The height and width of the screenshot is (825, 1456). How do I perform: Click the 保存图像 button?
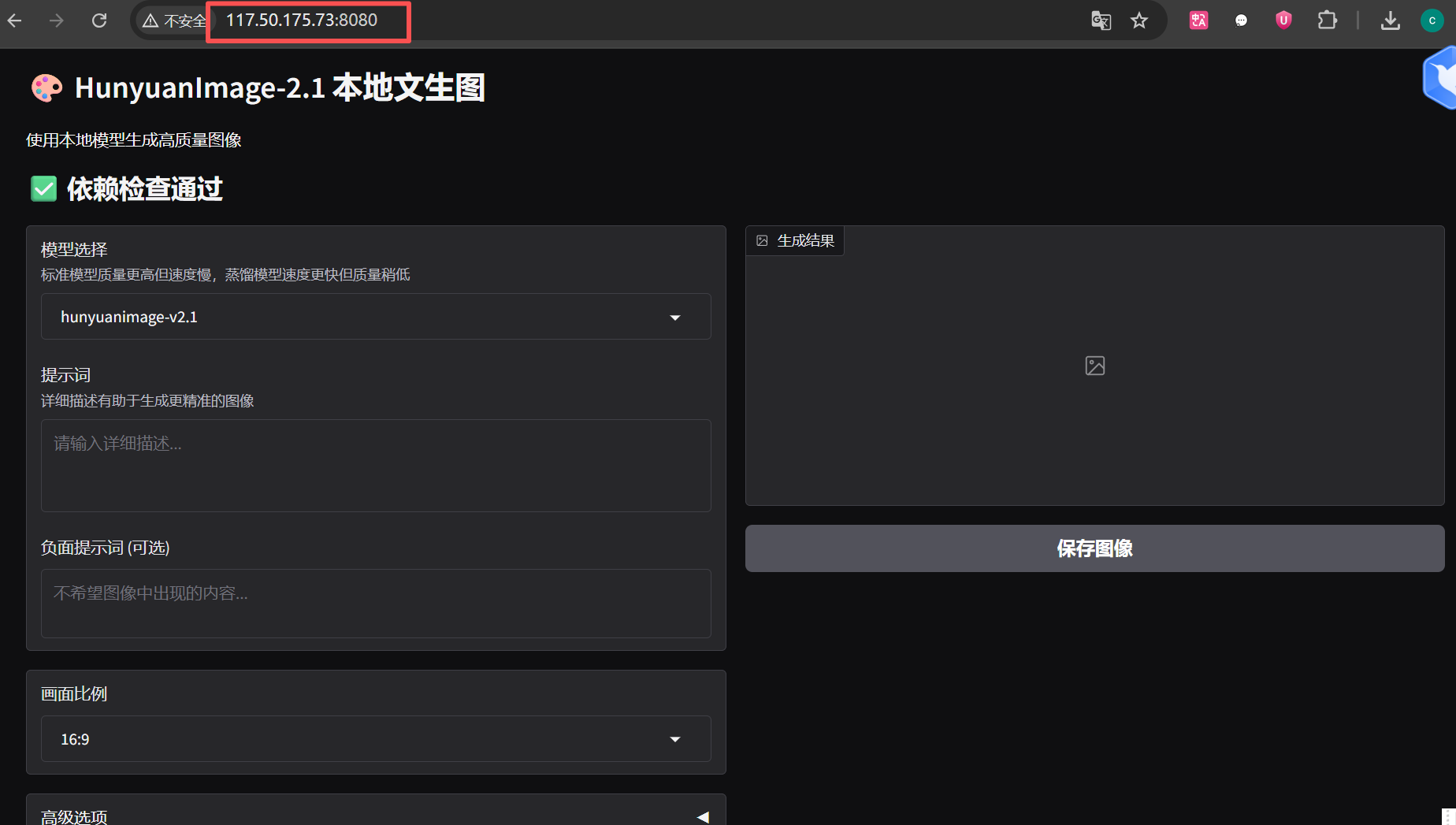[x=1094, y=548]
